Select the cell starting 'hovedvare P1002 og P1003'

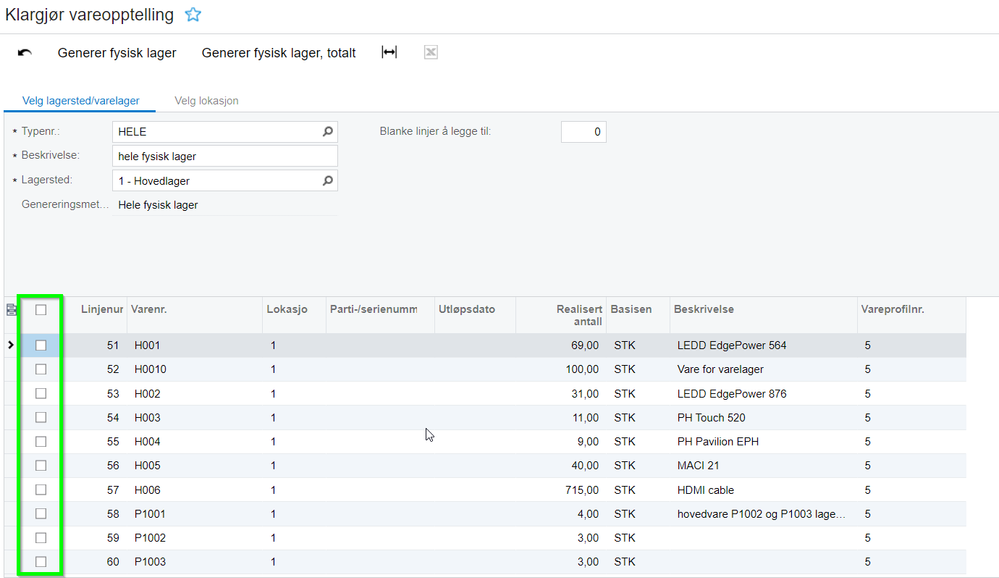761,514
